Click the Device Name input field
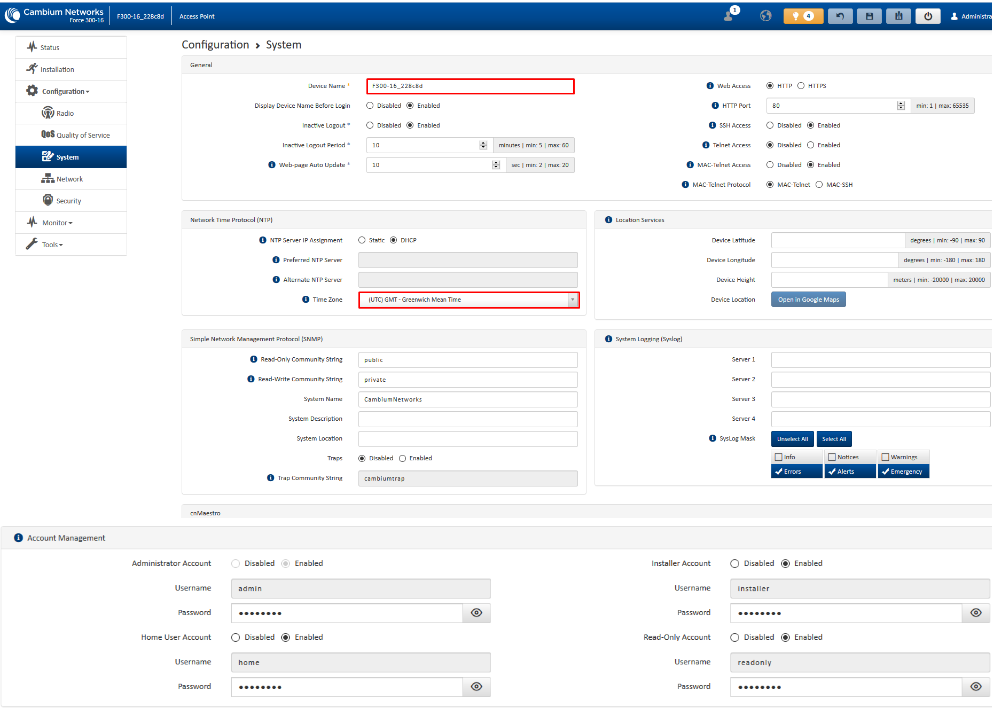 pyautogui.click(x=470, y=87)
